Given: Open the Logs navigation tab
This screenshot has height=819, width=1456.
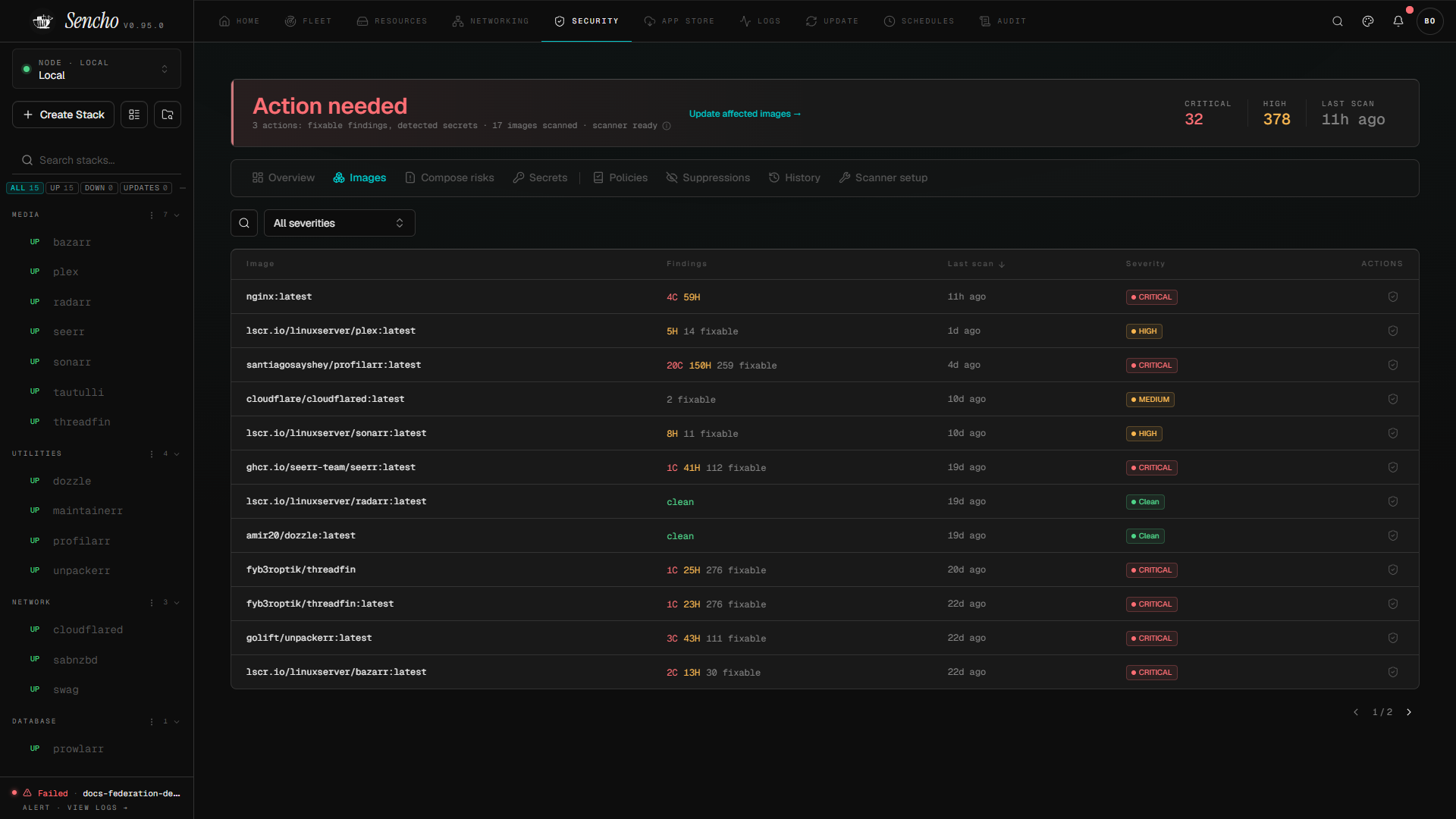Looking at the screenshot, I should point(760,21).
